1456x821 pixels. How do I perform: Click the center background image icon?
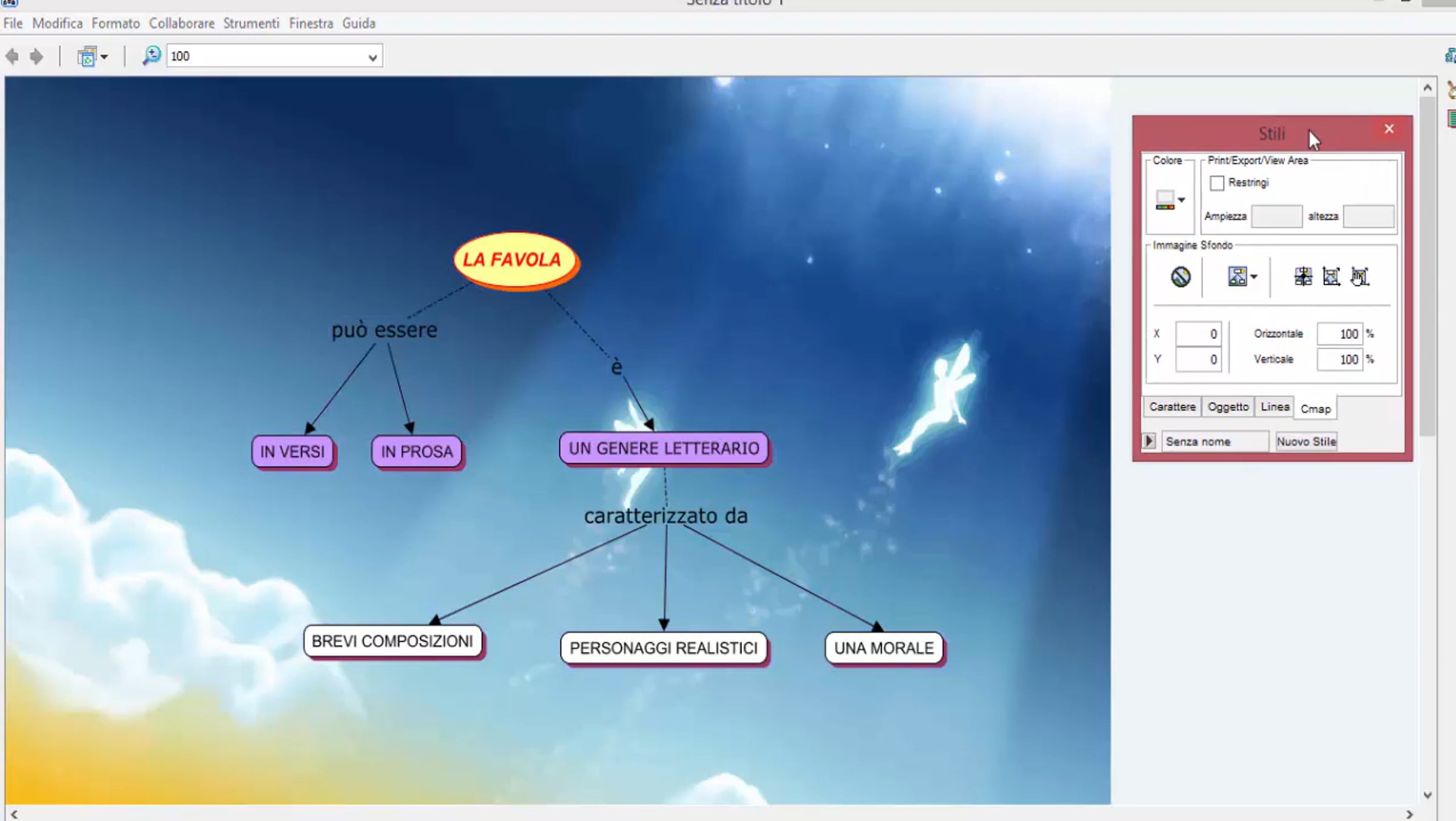click(x=1303, y=277)
